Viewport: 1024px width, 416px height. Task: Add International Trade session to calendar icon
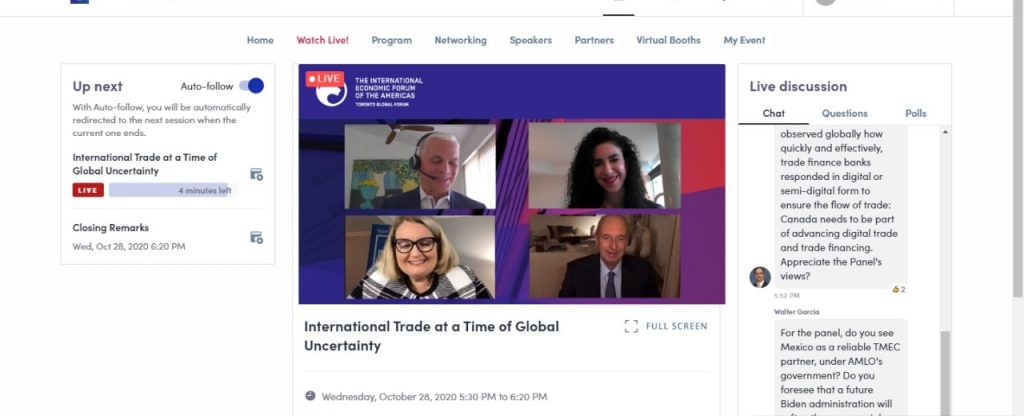[257, 174]
